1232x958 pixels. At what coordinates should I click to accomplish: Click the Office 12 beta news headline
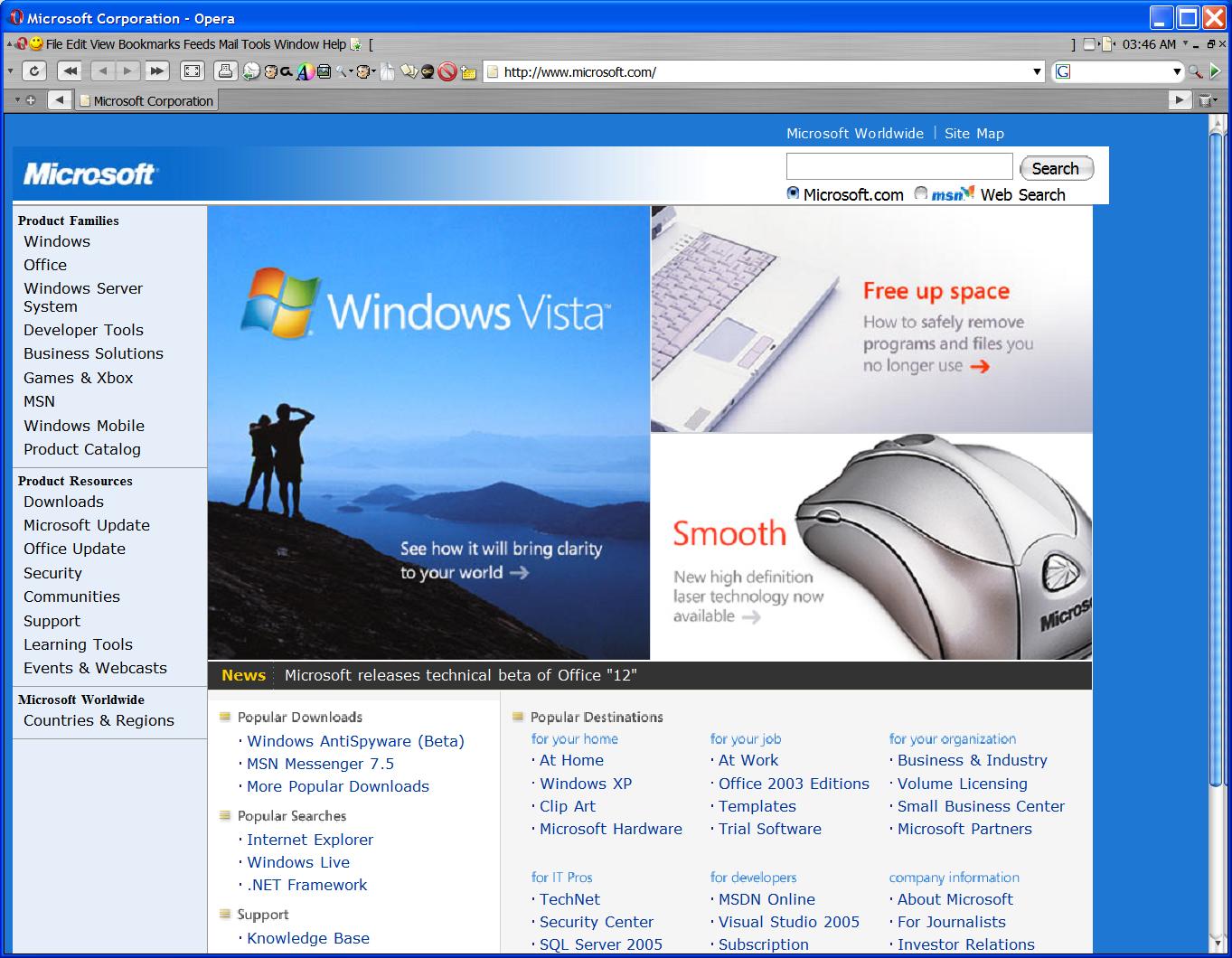[x=461, y=675]
